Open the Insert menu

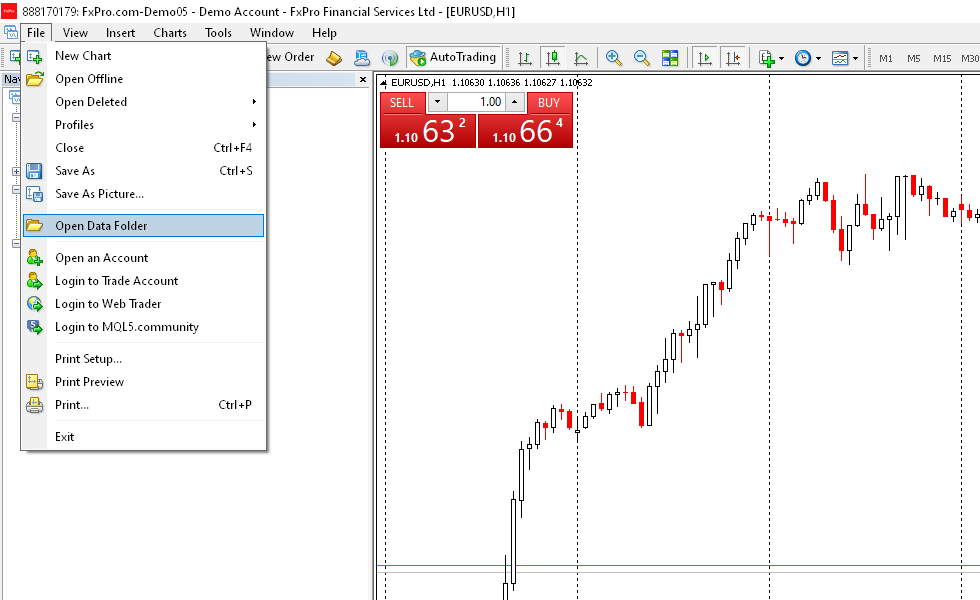click(120, 33)
